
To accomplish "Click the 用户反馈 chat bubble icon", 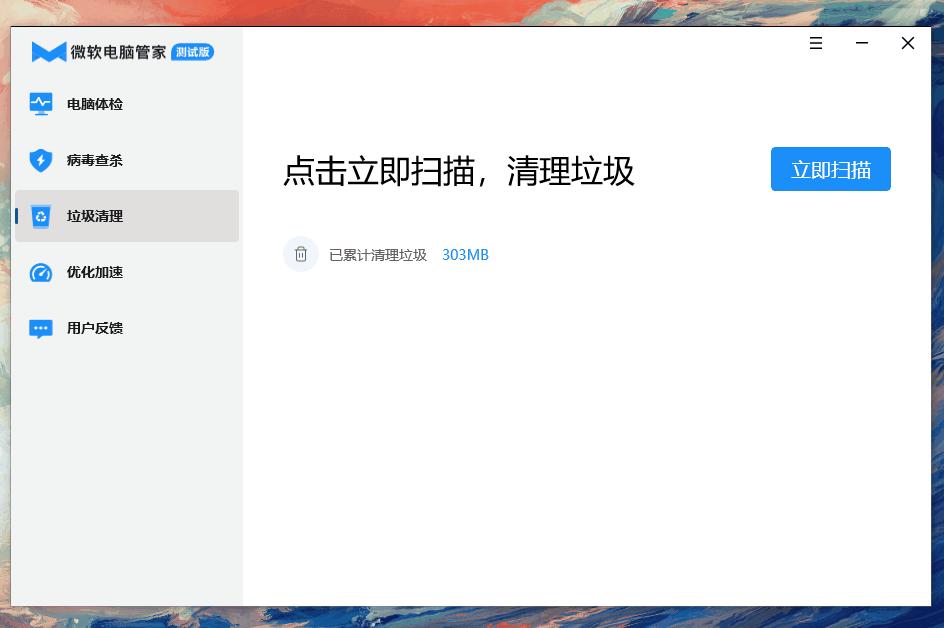I will (x=41, y=329).
